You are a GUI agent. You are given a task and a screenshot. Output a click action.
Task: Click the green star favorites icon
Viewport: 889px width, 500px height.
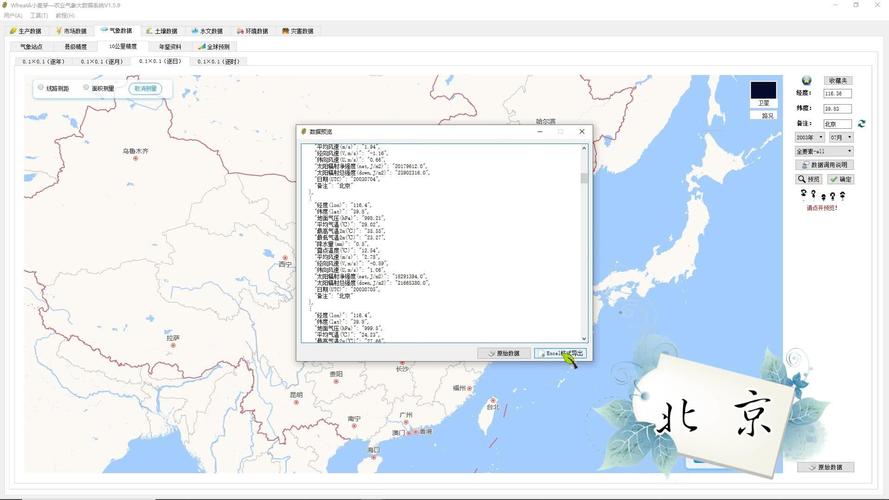coord(806,80)
